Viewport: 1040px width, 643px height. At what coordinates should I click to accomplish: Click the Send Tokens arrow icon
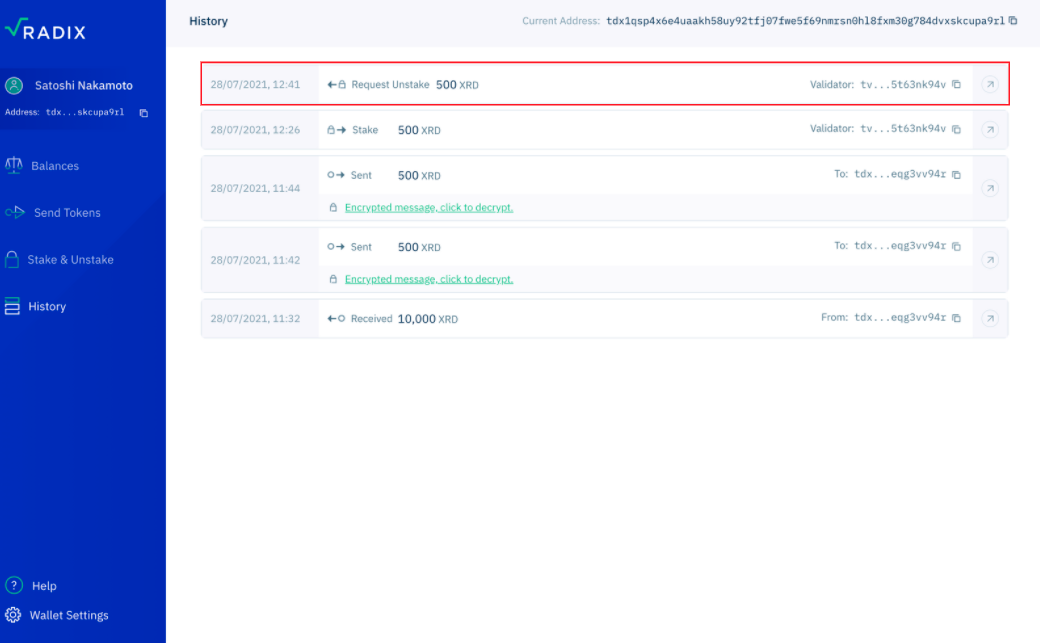click(15, 212)
